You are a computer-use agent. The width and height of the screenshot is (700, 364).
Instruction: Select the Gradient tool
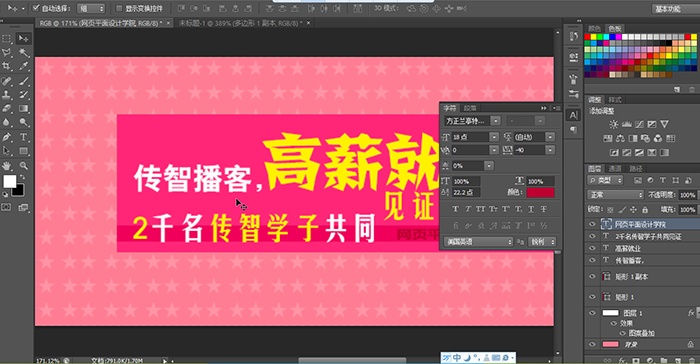pyautogui.click(x=23, y=109)
